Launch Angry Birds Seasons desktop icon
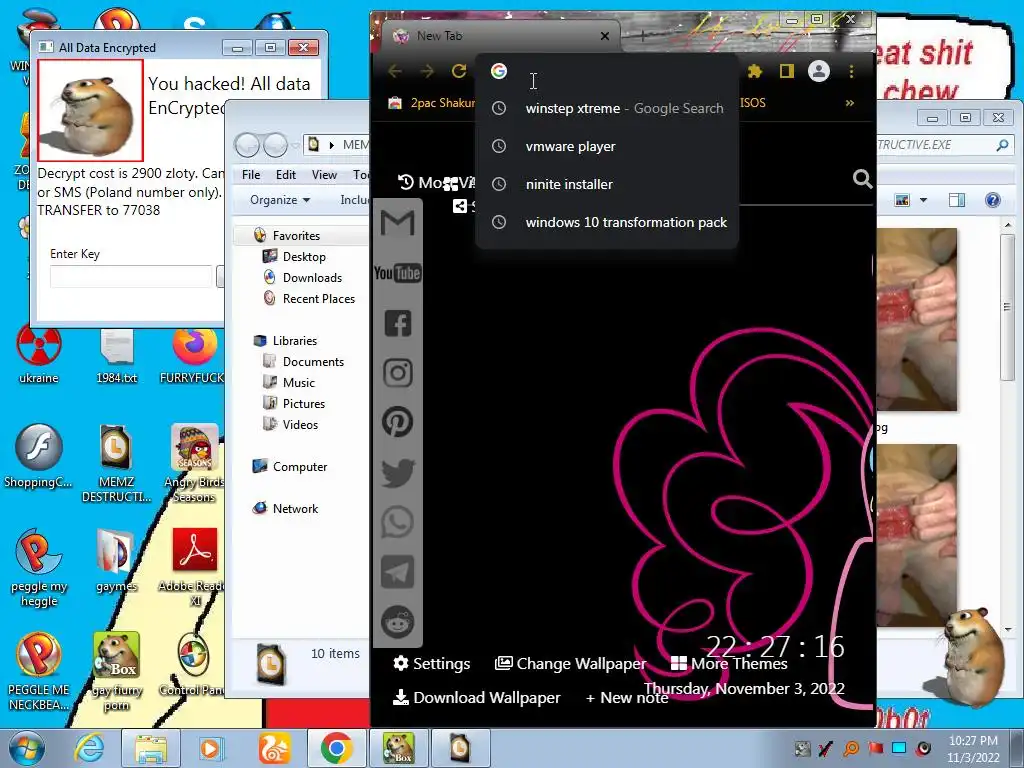The height and width of the screenshot is (768, 1024). point(194,464)
